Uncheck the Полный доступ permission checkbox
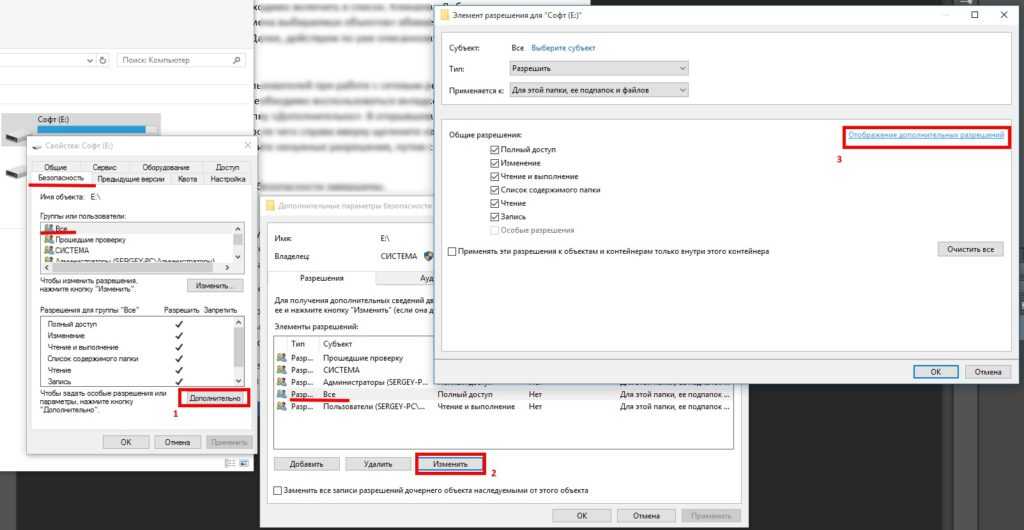This screenshot has height=530, width=1024. 495,149
